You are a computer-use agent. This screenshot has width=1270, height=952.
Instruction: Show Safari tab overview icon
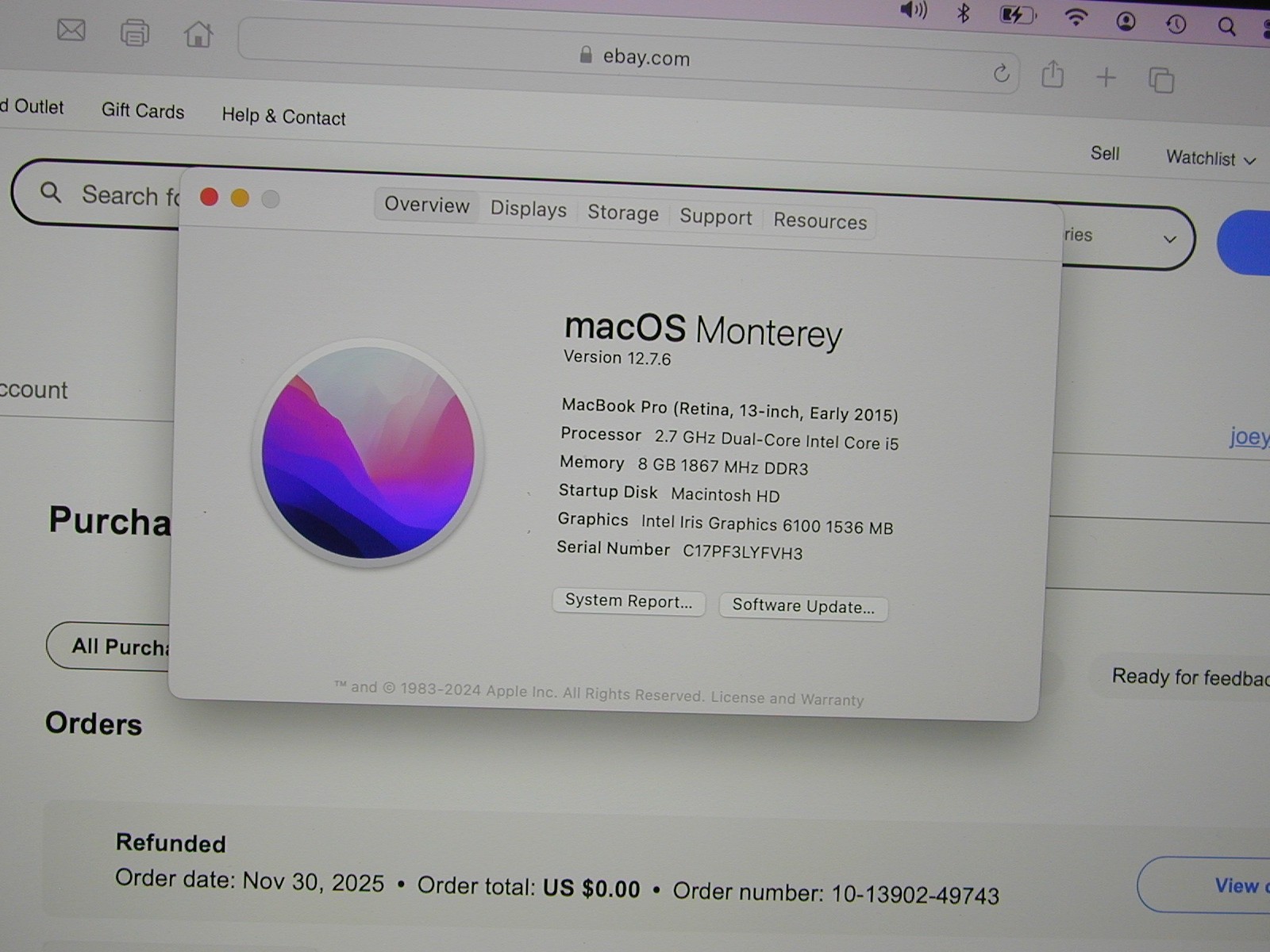(x=1161, y=79)
